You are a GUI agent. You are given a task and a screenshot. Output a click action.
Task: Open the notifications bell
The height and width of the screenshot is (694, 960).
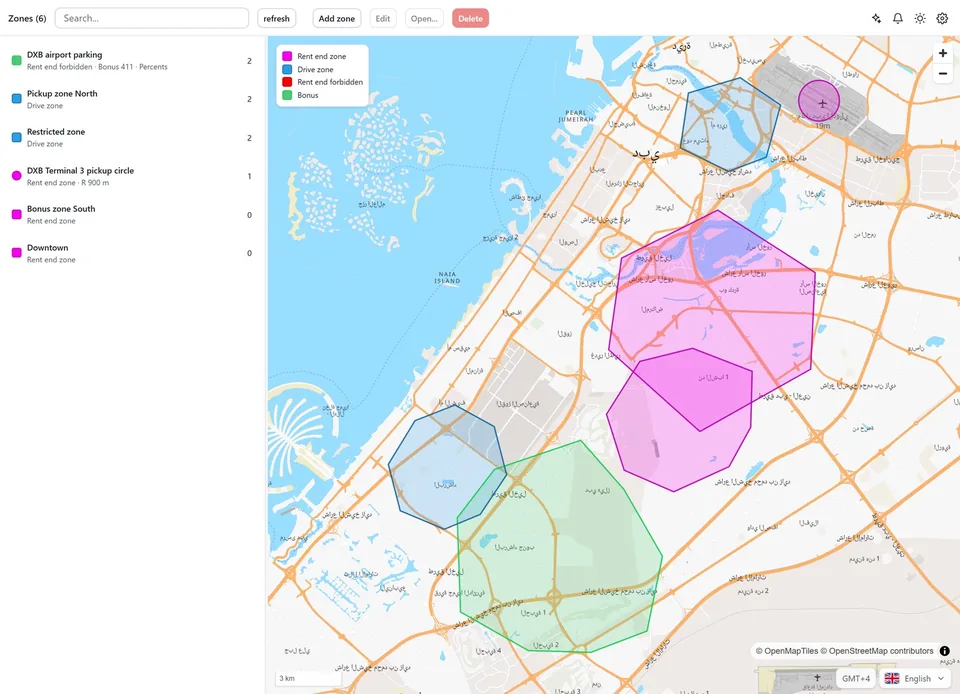[x=898, y=18]
